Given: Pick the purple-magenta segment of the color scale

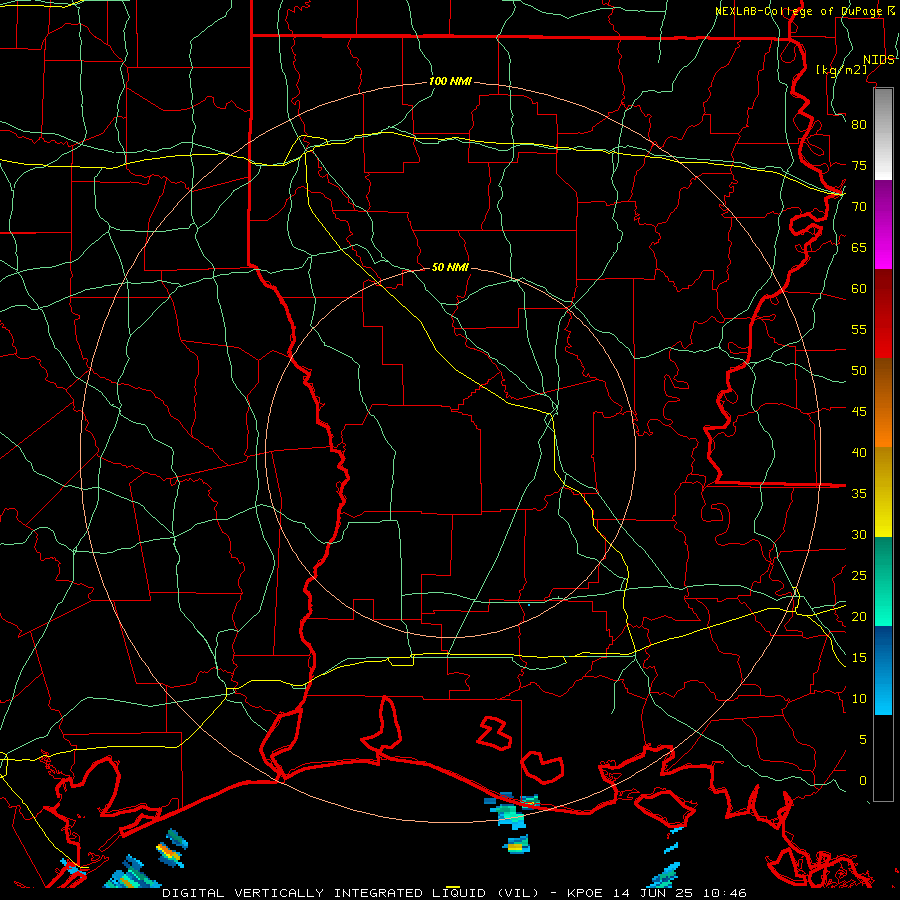Looking at the screenshot, I should coord(883,225).
